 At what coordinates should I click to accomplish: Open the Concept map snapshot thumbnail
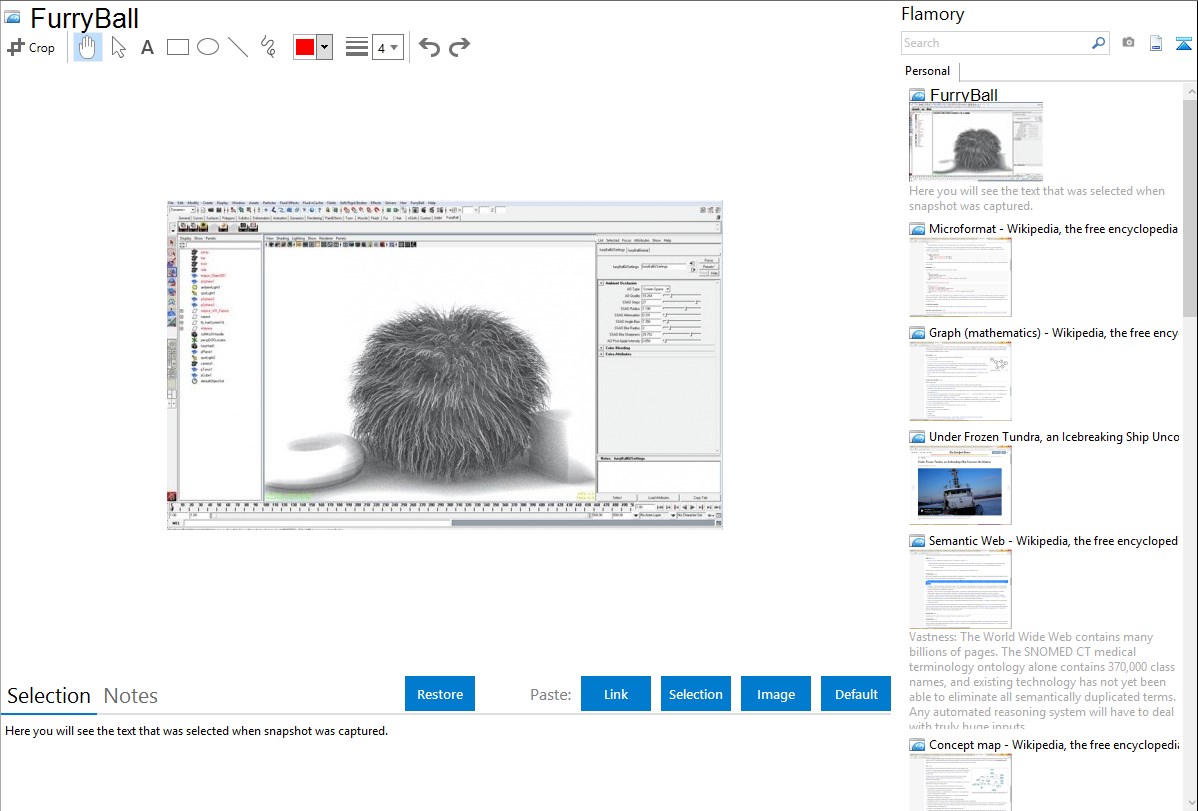click(960, 782)
